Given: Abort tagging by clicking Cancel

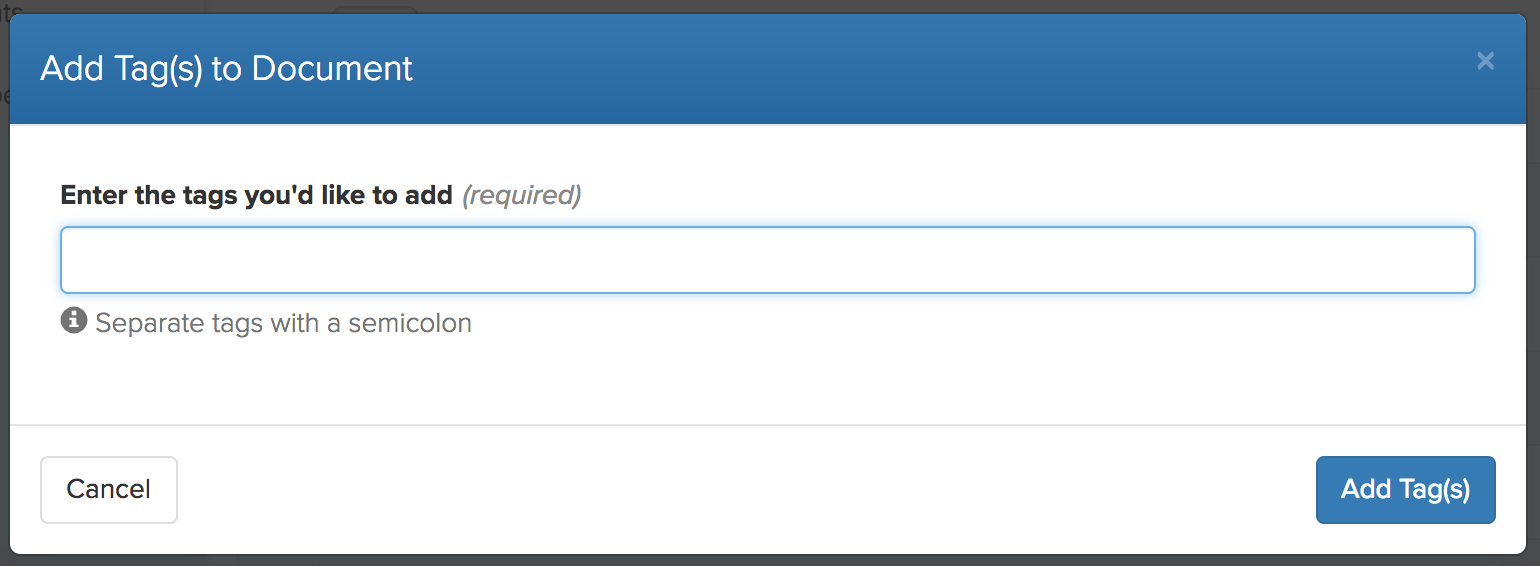Looking at the screenshot, I should 109,489.
